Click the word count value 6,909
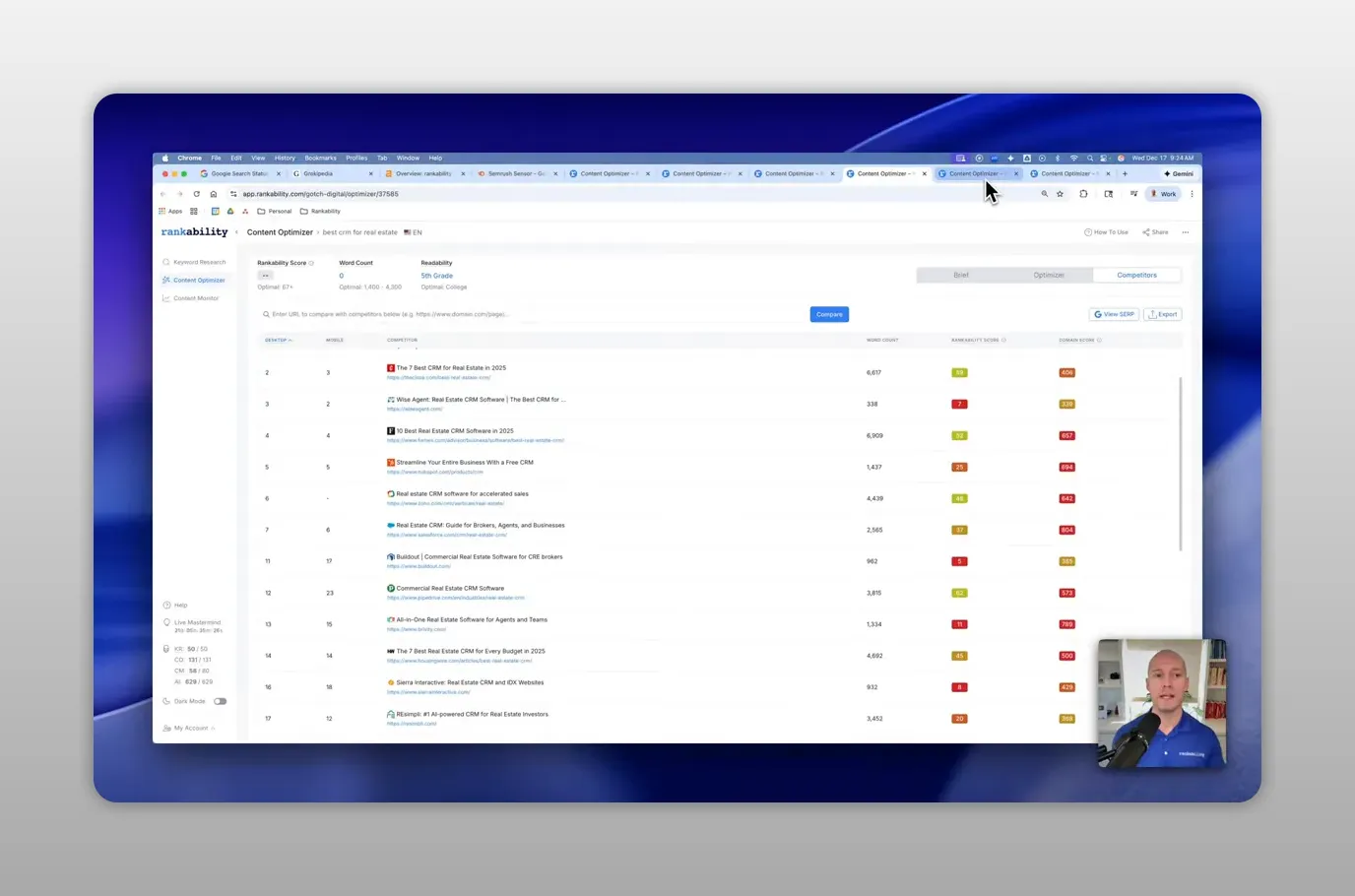1355x896 pixels. [874, 435]
